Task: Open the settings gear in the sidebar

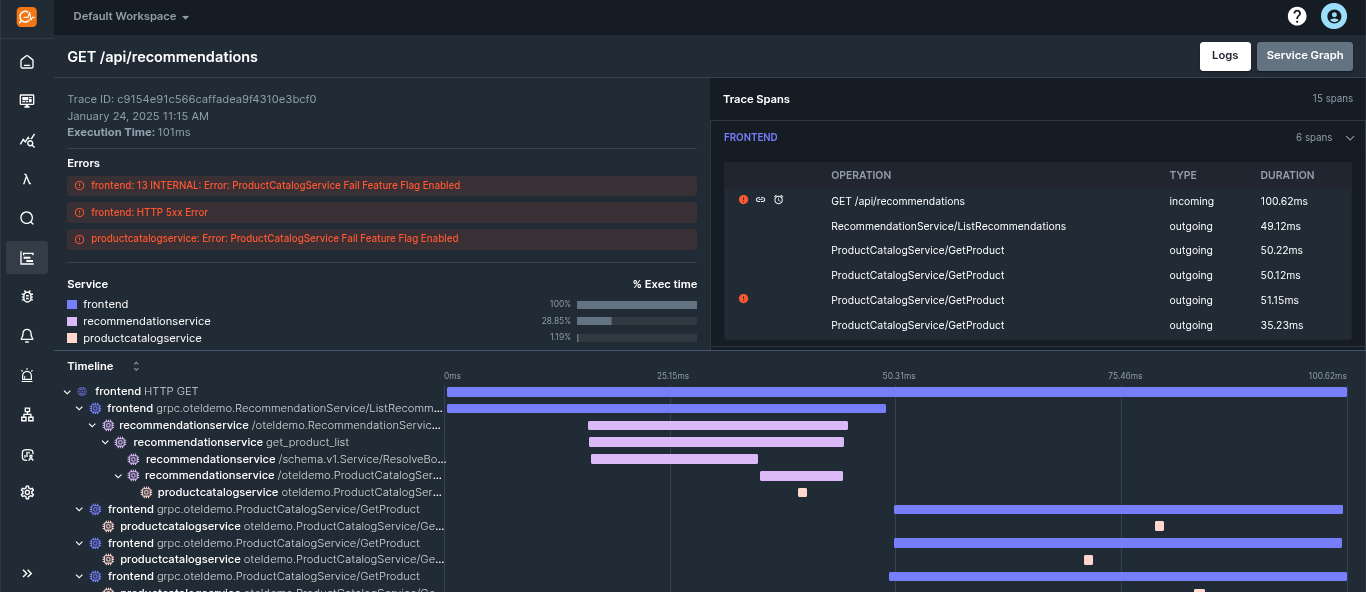Action: [27, 492]
